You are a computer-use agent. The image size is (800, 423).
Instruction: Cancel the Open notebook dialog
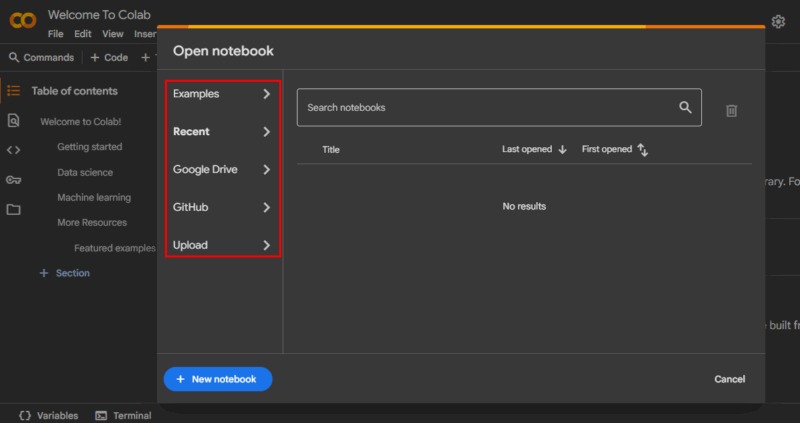pyautogui.click(x=729, y=380)
